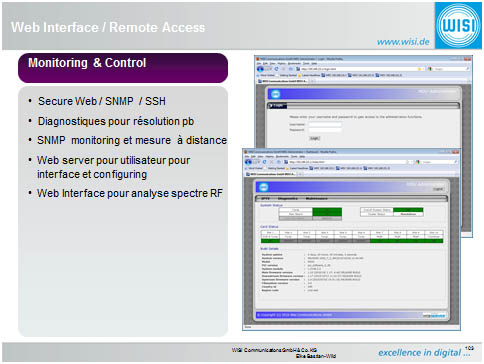This screenshot has height=364, width=484.
Task: Open the Bookmarks menu in the login browser window
Action: (x=294, y=63)
